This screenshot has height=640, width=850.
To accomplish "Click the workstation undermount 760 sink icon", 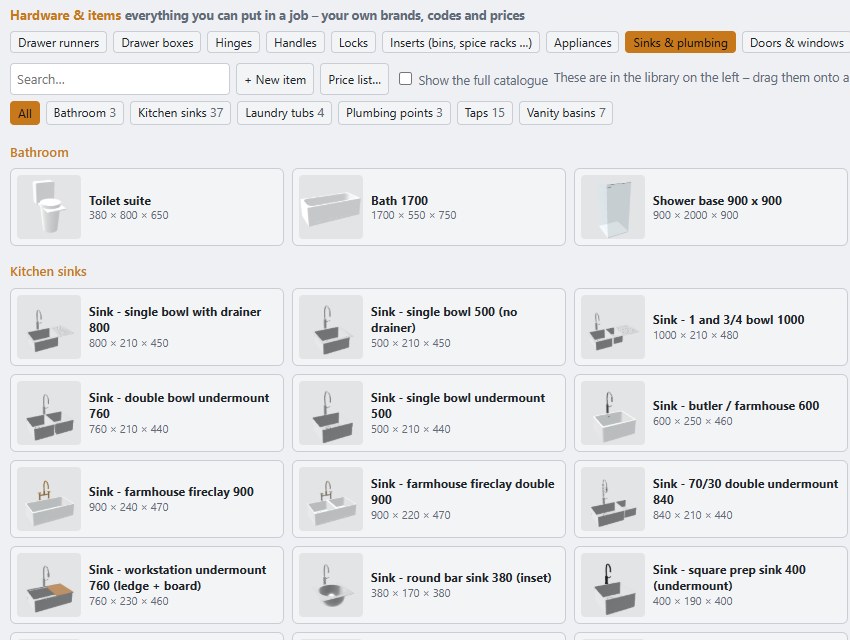I will click(49, 585).
